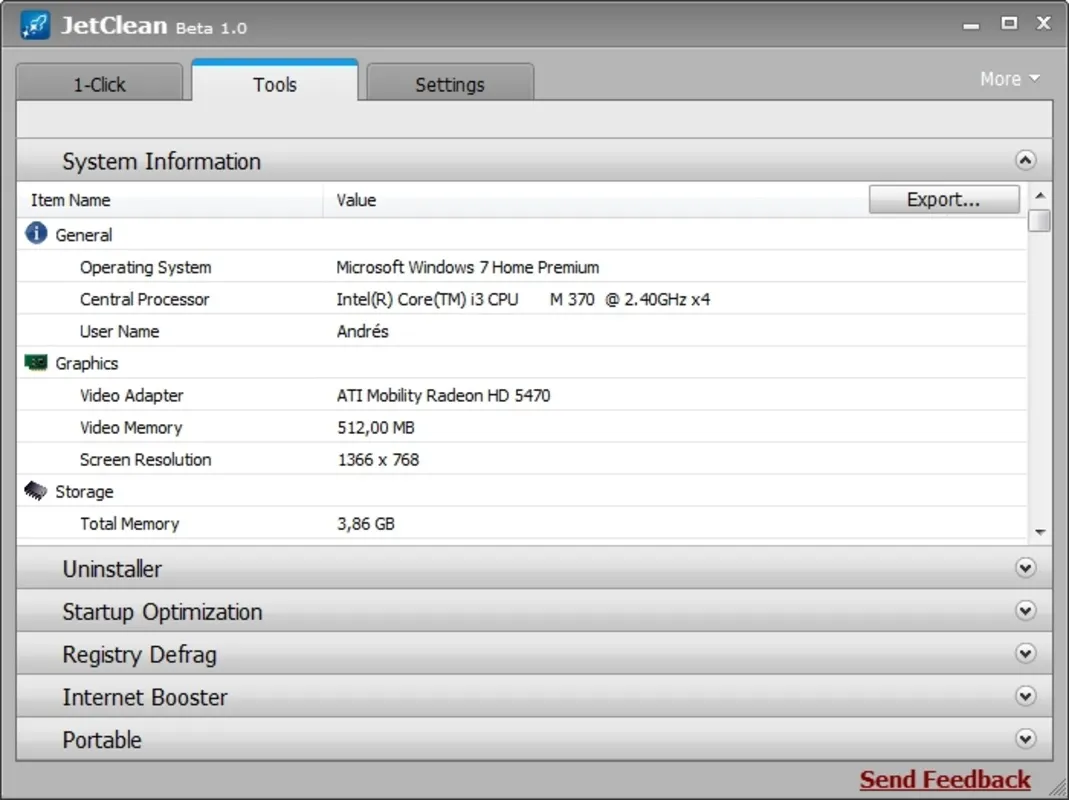The image size is (1069, 800).
Task: Click the Internet Booster section title
Action: (145, 697)
